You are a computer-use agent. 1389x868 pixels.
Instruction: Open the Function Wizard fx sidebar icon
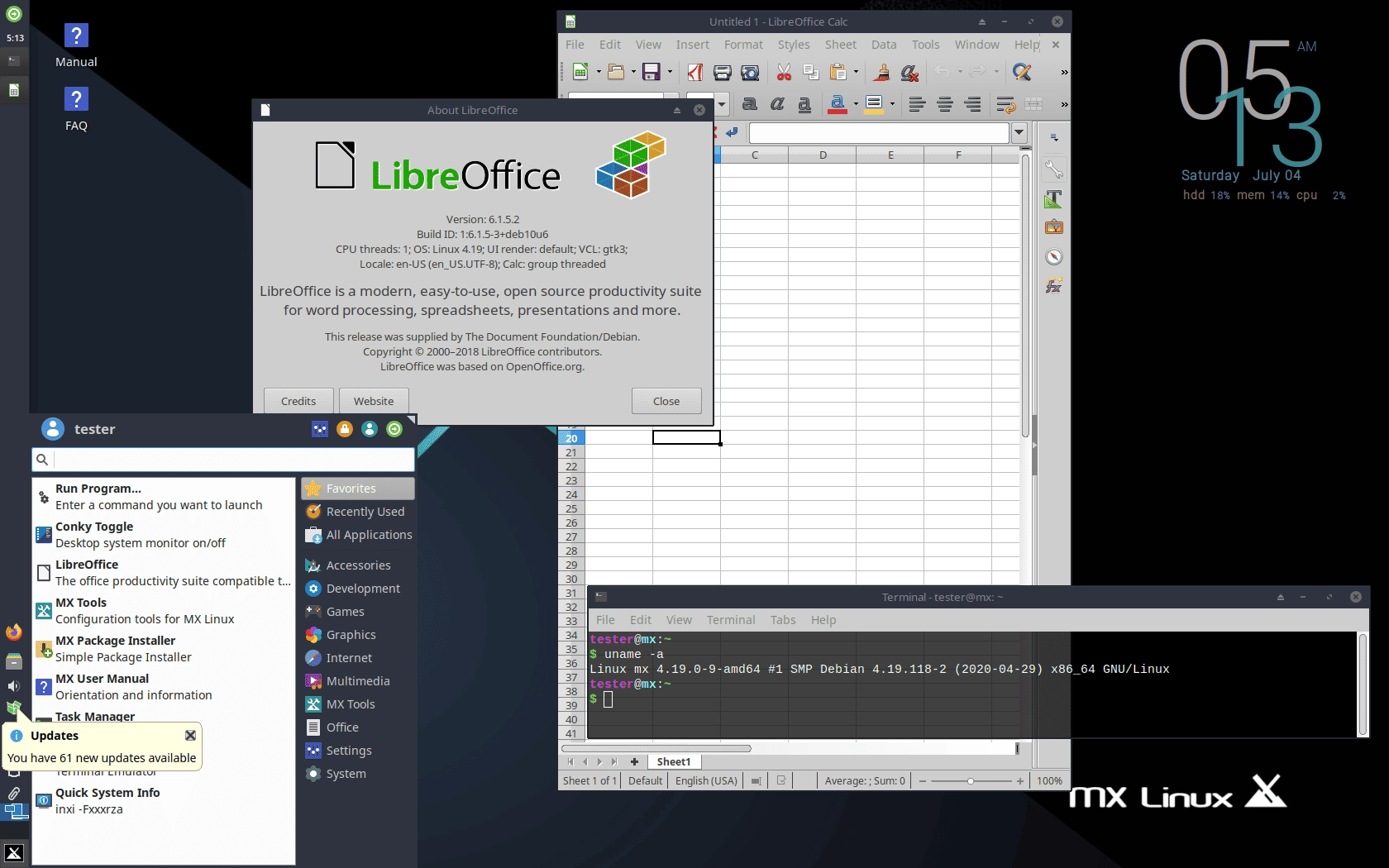(x=1053, y=286)
